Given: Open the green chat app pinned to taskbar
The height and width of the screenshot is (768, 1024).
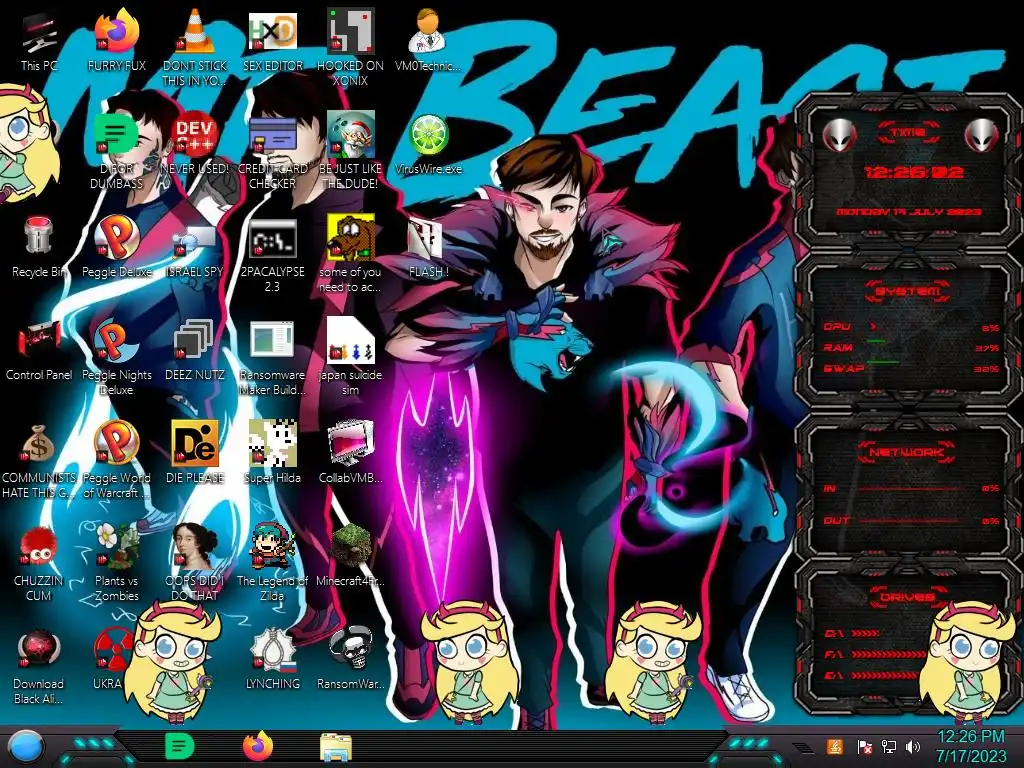Looking at the screenshot, I should click(180, 746).
